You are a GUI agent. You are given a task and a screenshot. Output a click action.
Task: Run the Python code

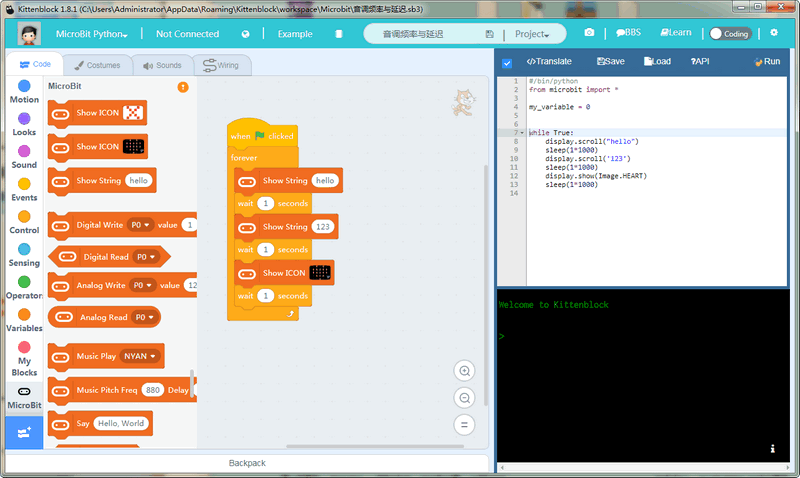pos(766,61)
